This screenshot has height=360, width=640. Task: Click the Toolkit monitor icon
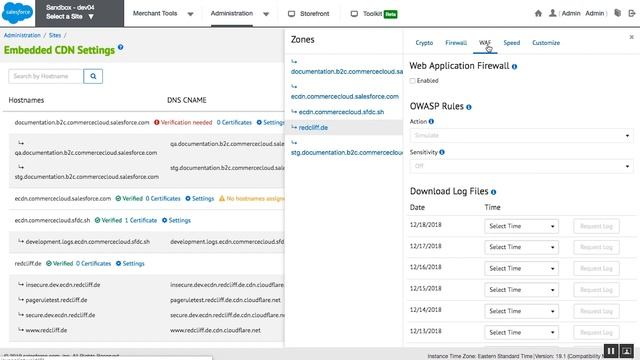tap(354, 14)
